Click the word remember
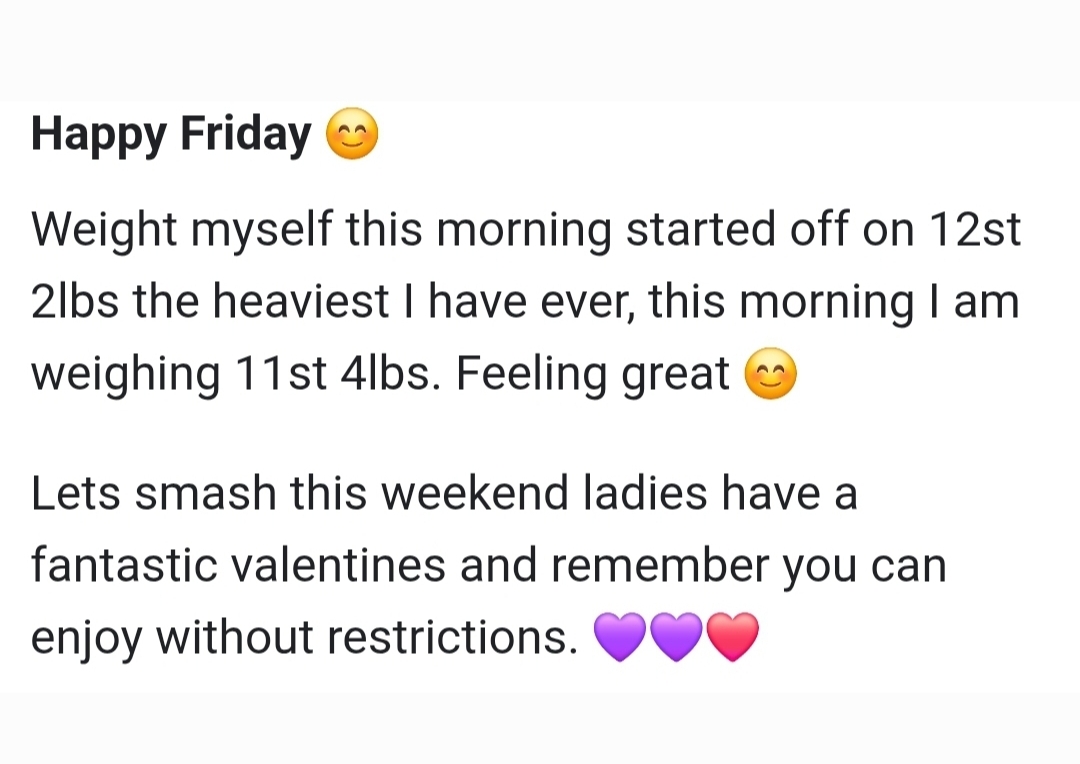Screen dimensions: 1080x764 (661, 566)
